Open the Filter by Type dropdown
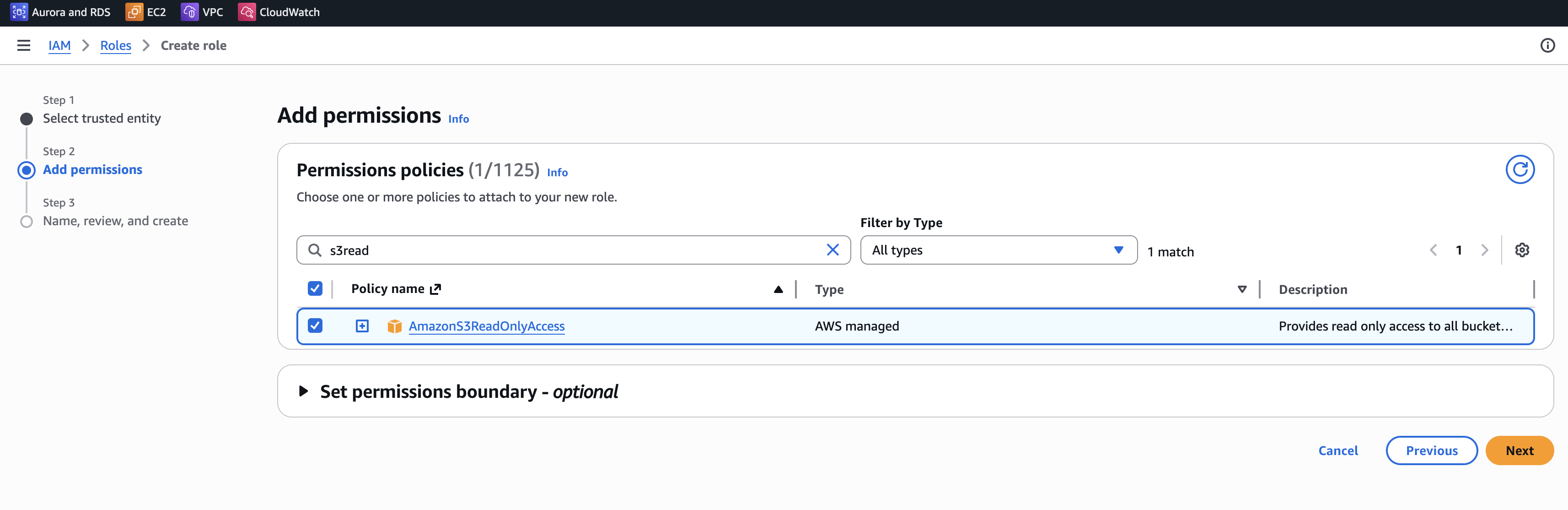Viewport: 1568px width, 510px height. 998,250
